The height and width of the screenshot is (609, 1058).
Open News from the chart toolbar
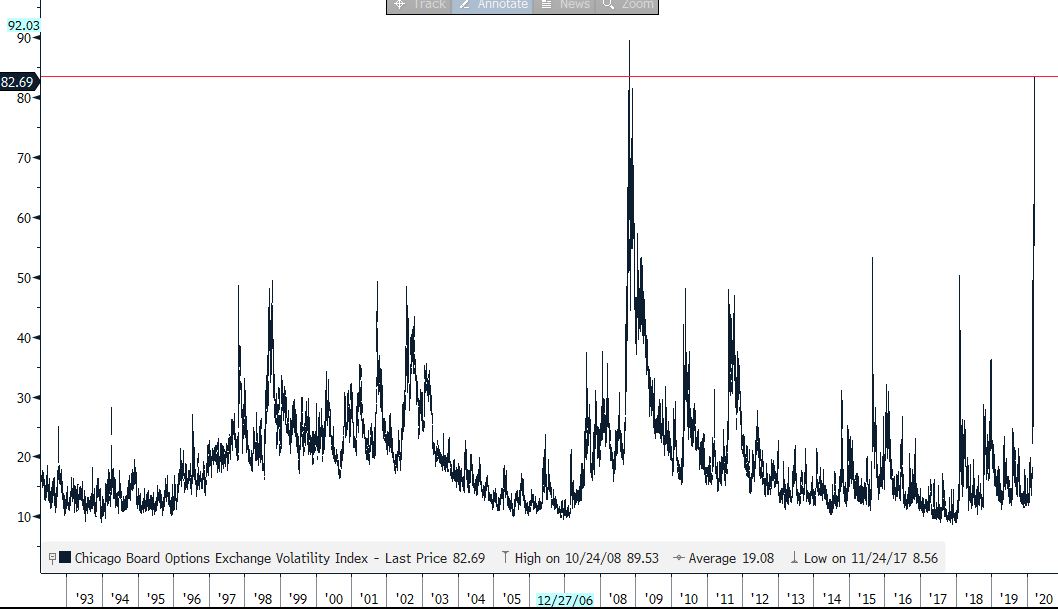[x=574, y=5]
